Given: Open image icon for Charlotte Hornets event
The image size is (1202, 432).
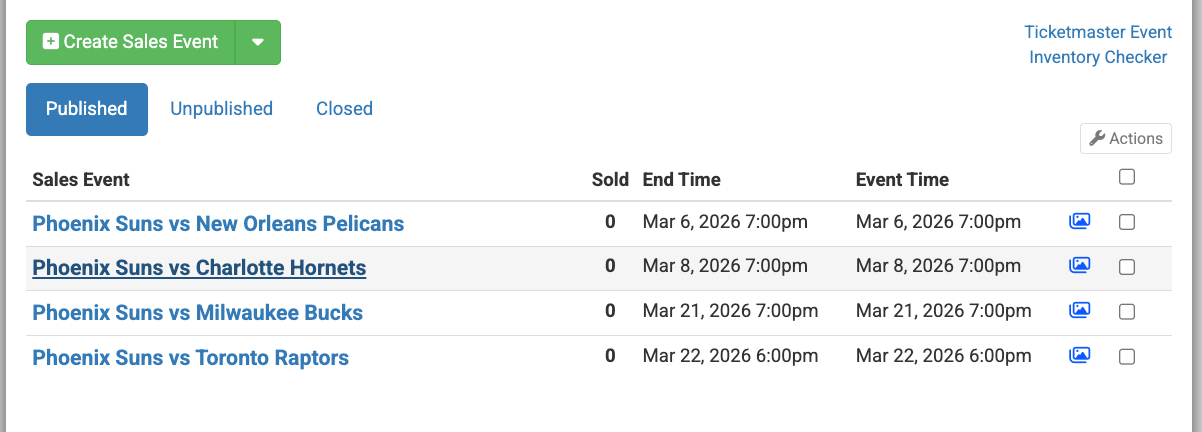Looking at the screenshot, I should (x=1079, y=266).
